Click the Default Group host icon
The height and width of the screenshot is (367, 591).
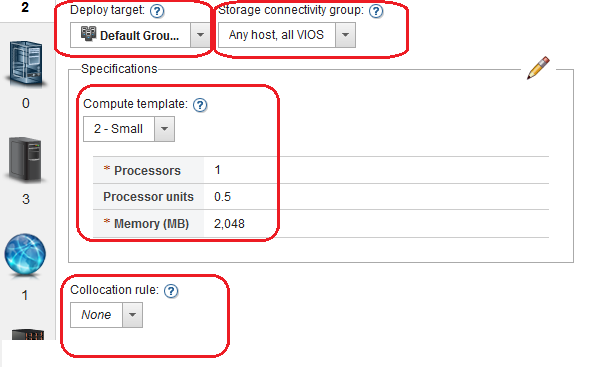[x=89, y=34]
